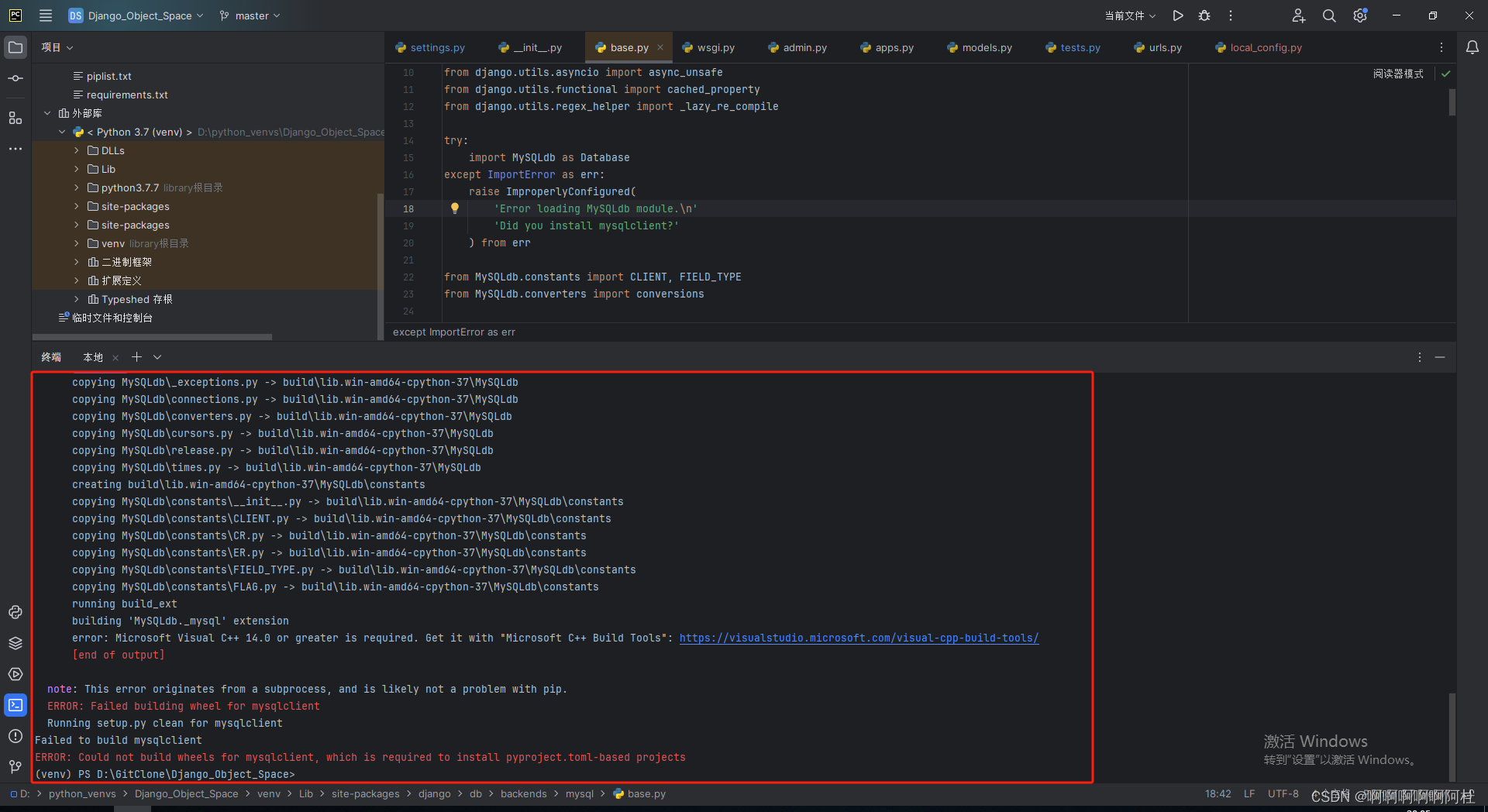Expand the venv library root folder
Image resolution: width=1488 pixels, height=812 pixels.
[x=76, y=243]
